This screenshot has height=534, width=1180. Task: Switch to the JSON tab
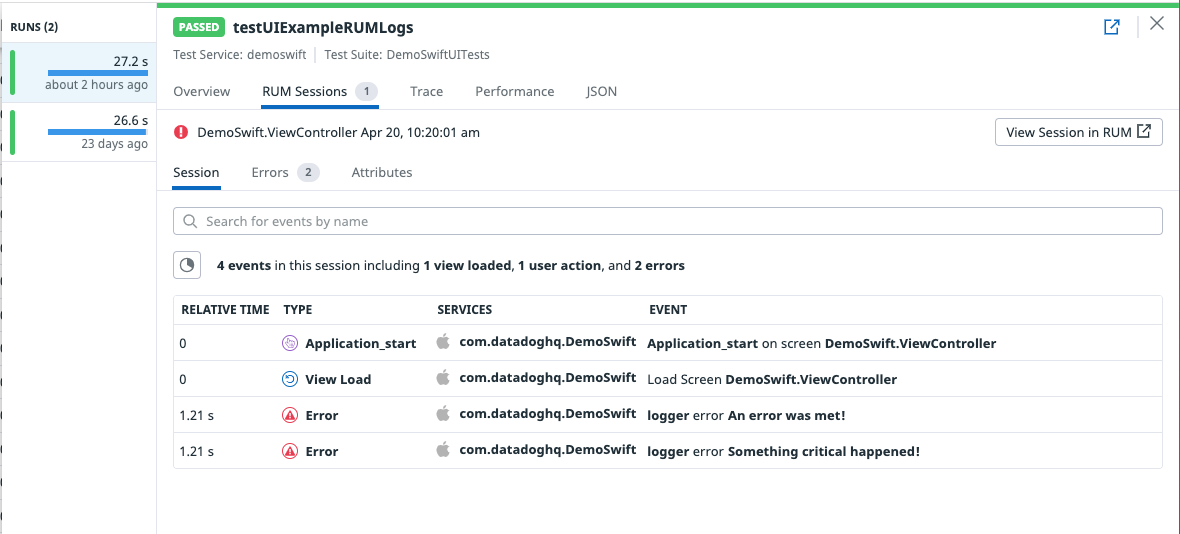pyautogui.click(x=601, y=91)
